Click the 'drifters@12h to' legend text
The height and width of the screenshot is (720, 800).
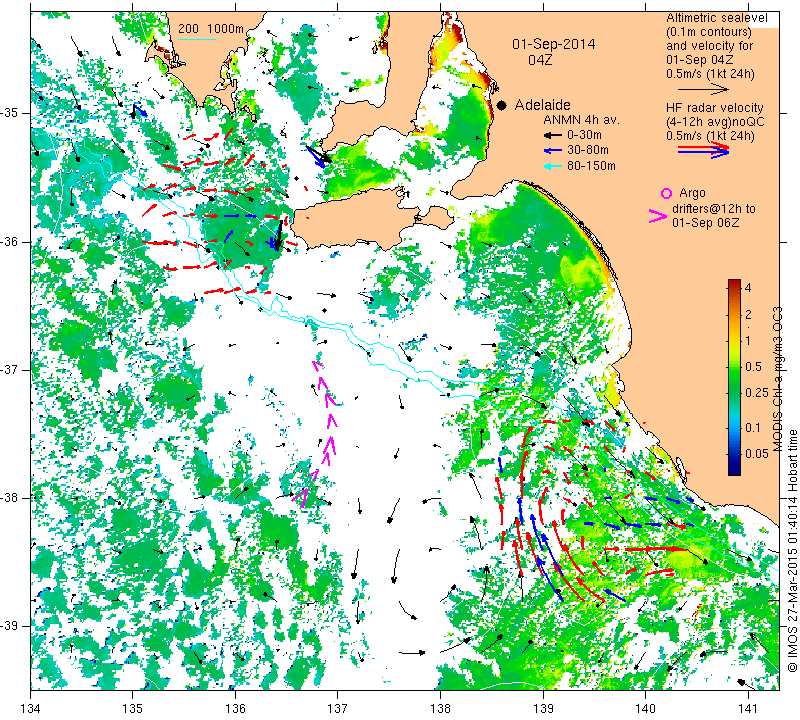(x=714, y=209)
